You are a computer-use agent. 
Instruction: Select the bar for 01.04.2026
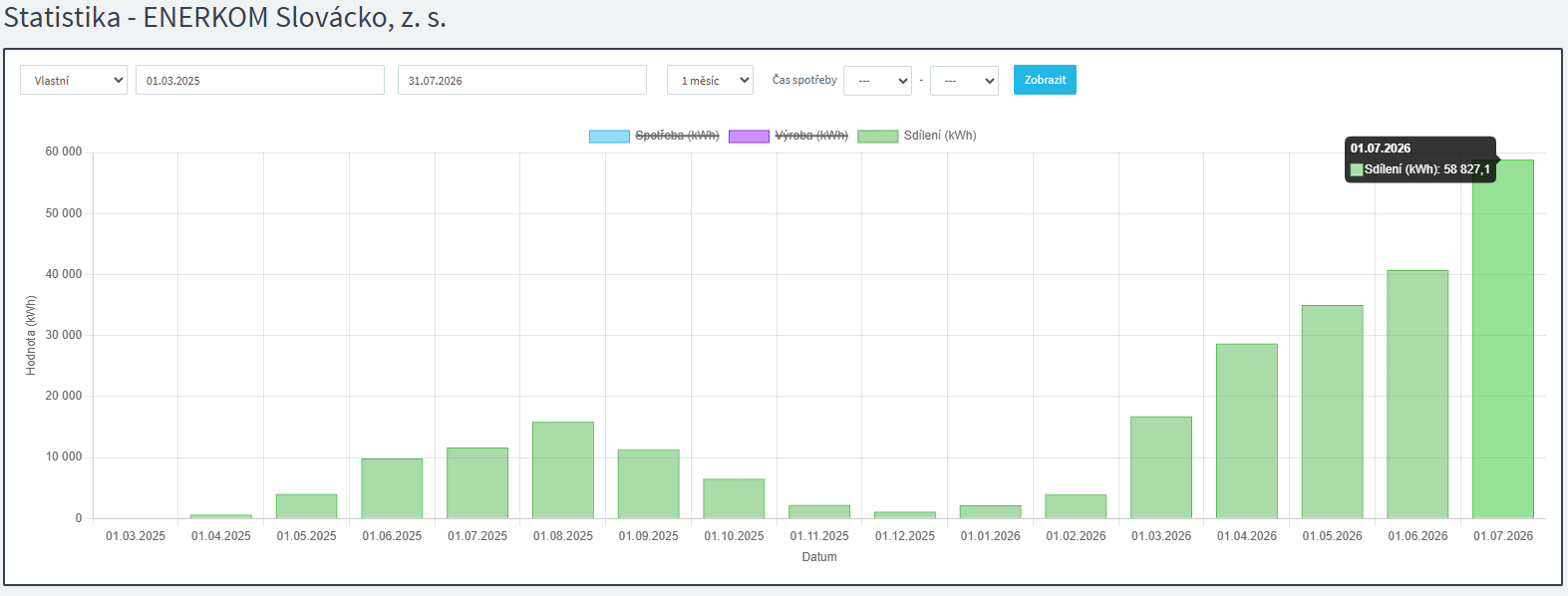coord(1247,432)
